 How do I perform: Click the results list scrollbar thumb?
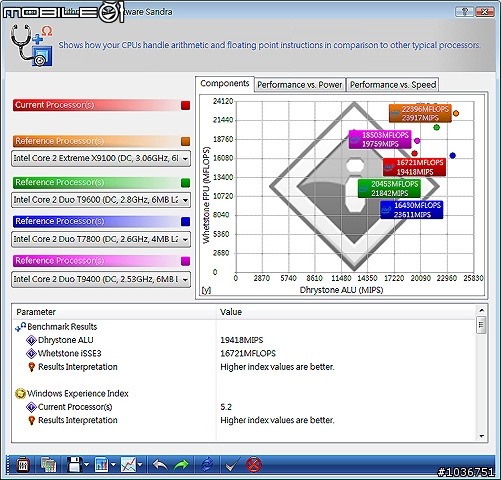[481, 324]
